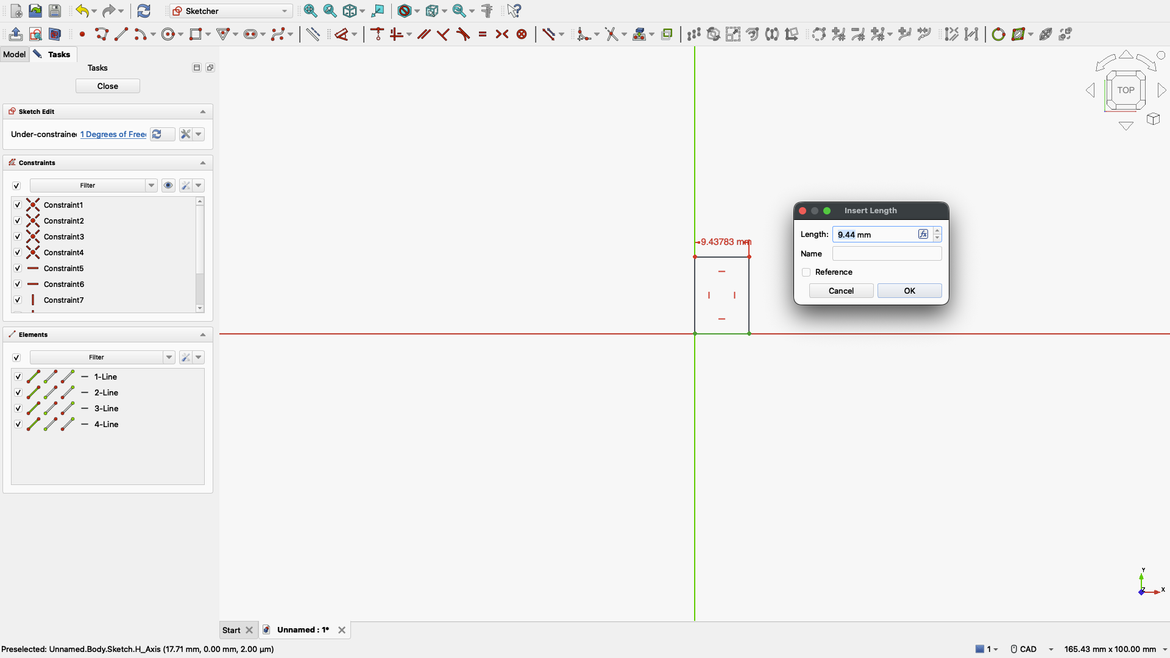This screenshot has width=1170, height=658.
Task: Select the Constrain parallel tool
Action: pyautogui.click(x=425, y=33)
